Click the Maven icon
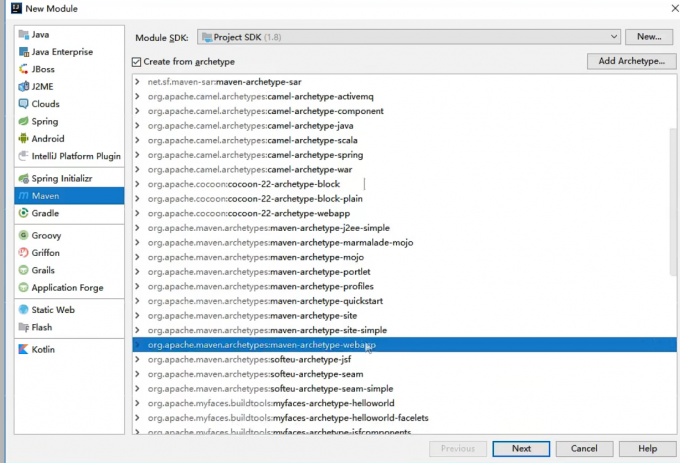 (x=23, y=196)
